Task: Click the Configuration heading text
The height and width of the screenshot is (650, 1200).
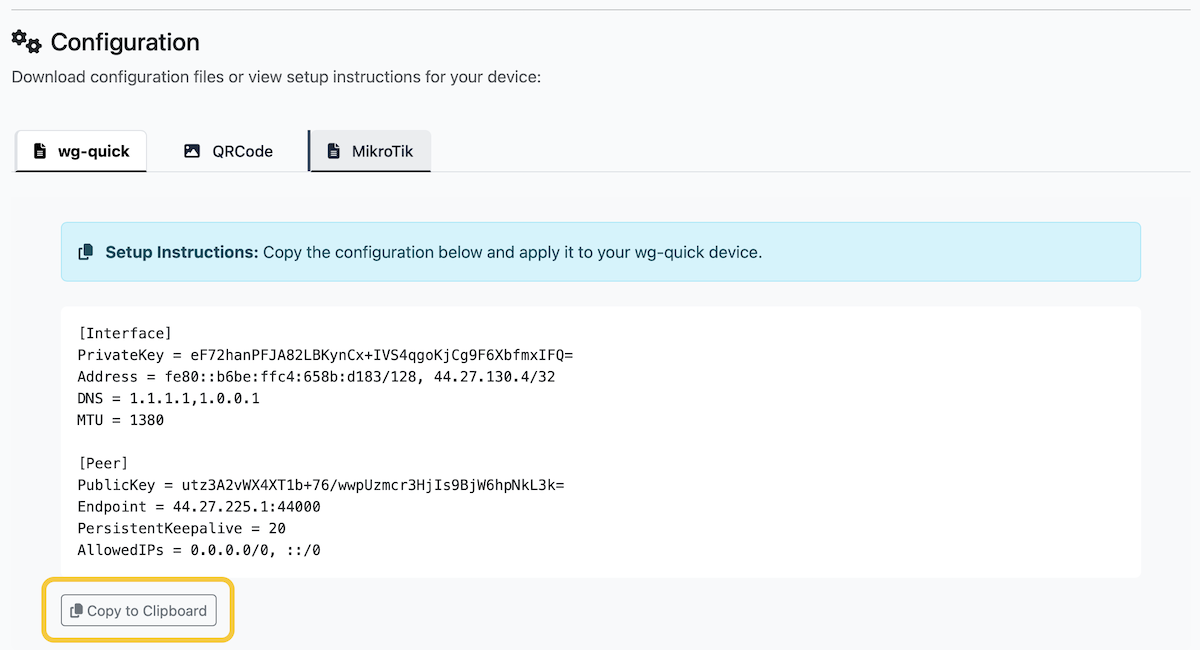Action: (x=125, y=42)
